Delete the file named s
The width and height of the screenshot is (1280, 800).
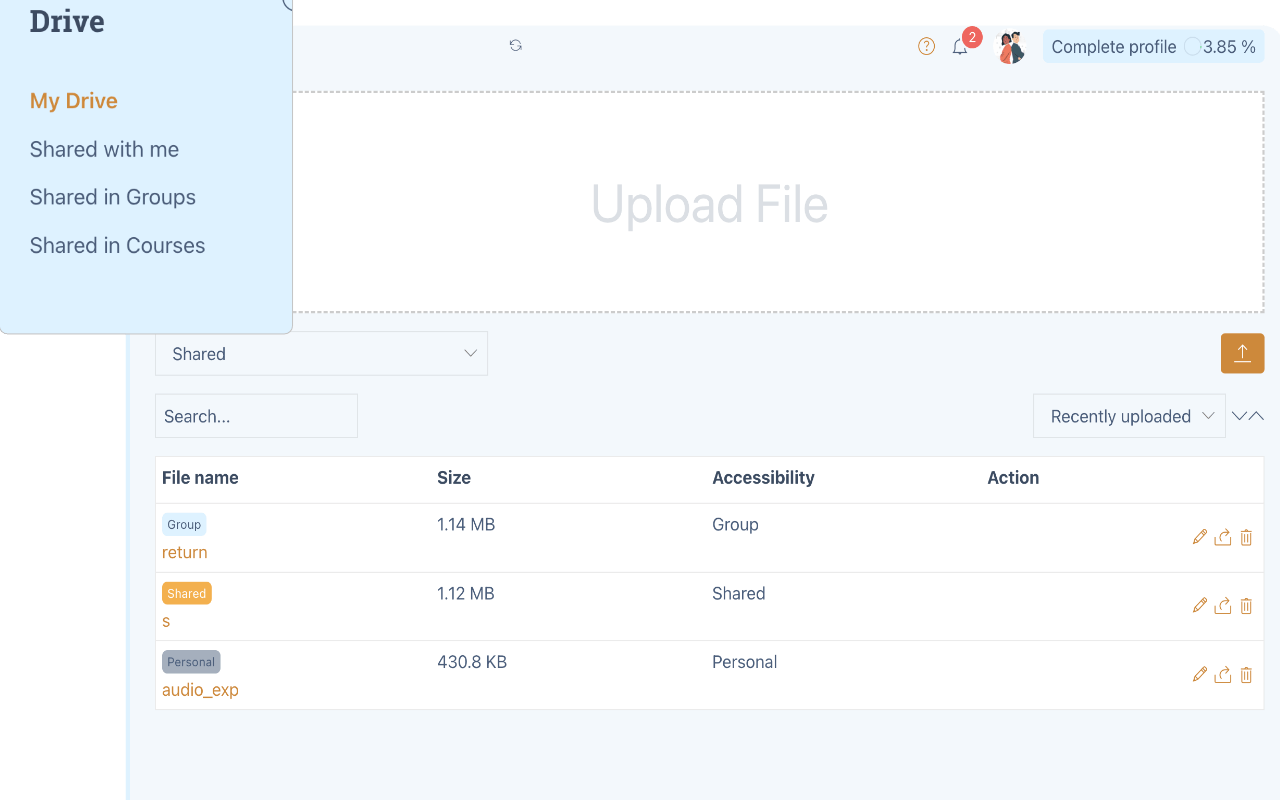(x=1246, y=605)
